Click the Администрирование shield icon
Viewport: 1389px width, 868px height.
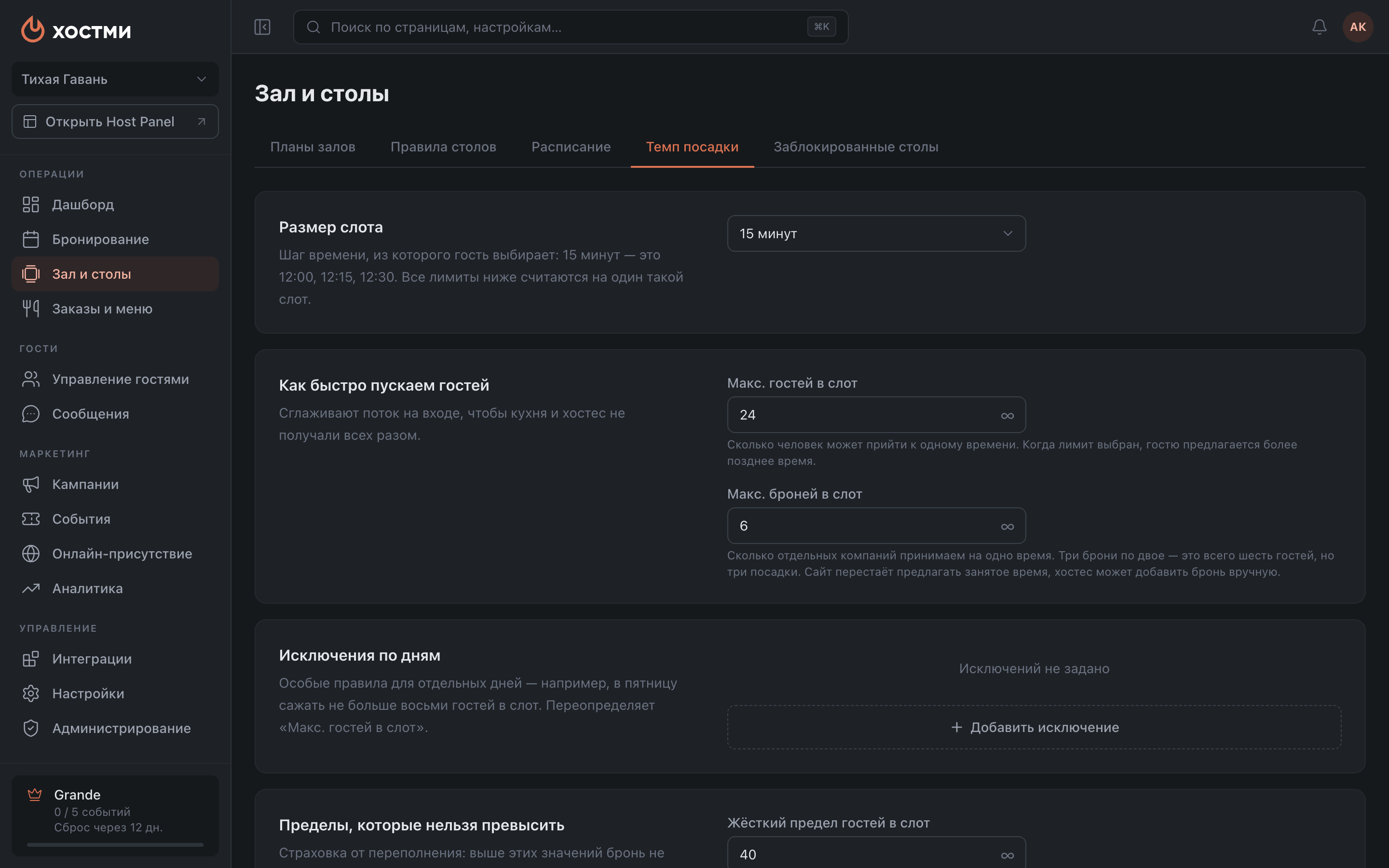click(31, 729)
